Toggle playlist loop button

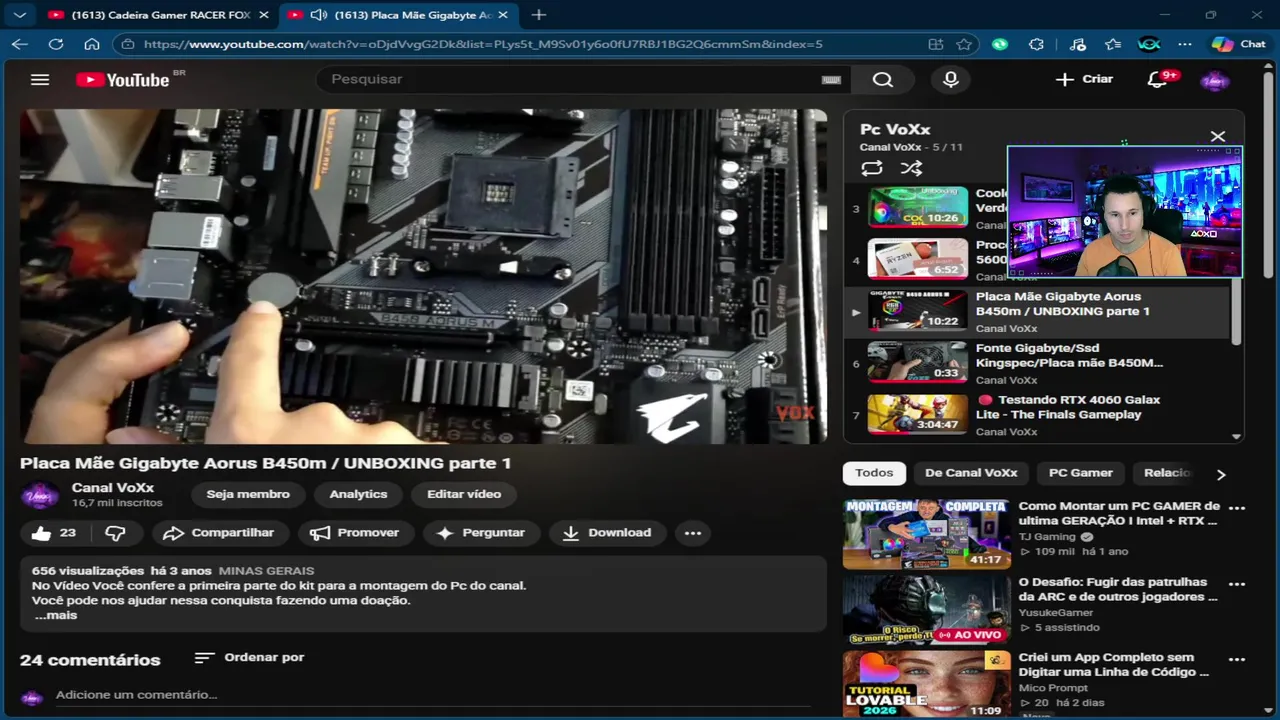click(x=872, y=169)
